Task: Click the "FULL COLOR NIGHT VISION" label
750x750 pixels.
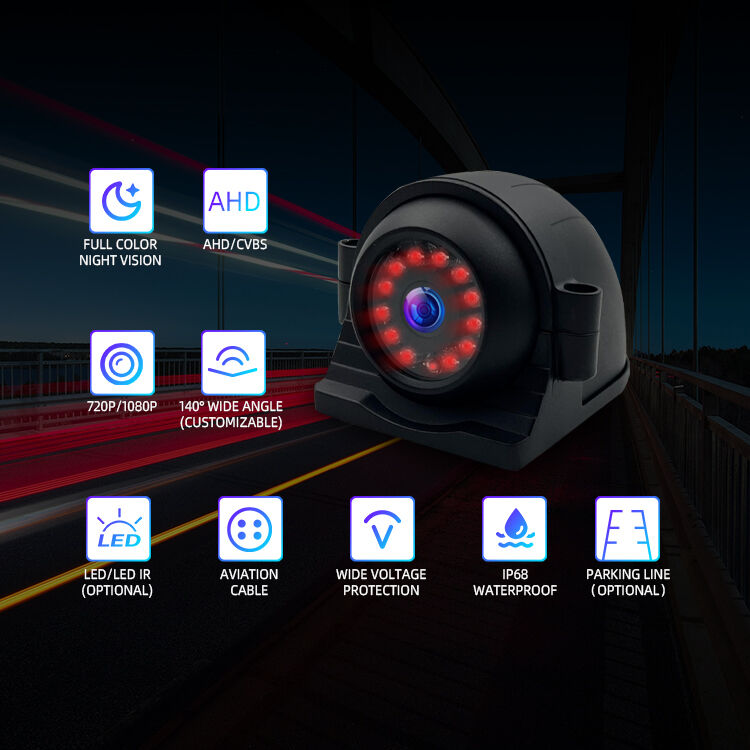Action: pyautogui.click(x=120, y=252)
